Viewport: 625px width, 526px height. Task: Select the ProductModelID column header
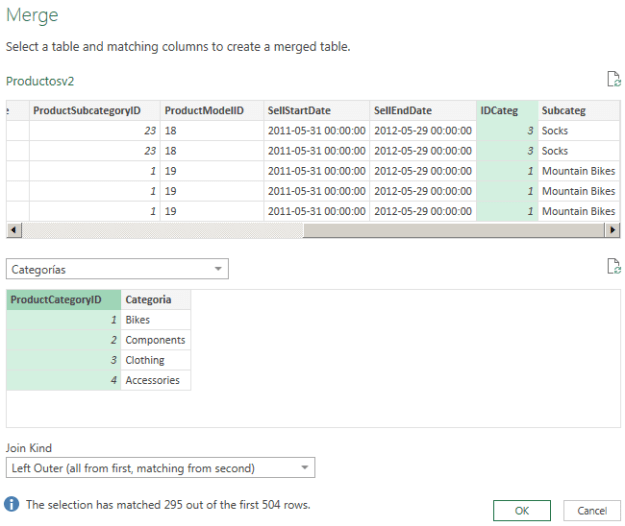(211, 111)
